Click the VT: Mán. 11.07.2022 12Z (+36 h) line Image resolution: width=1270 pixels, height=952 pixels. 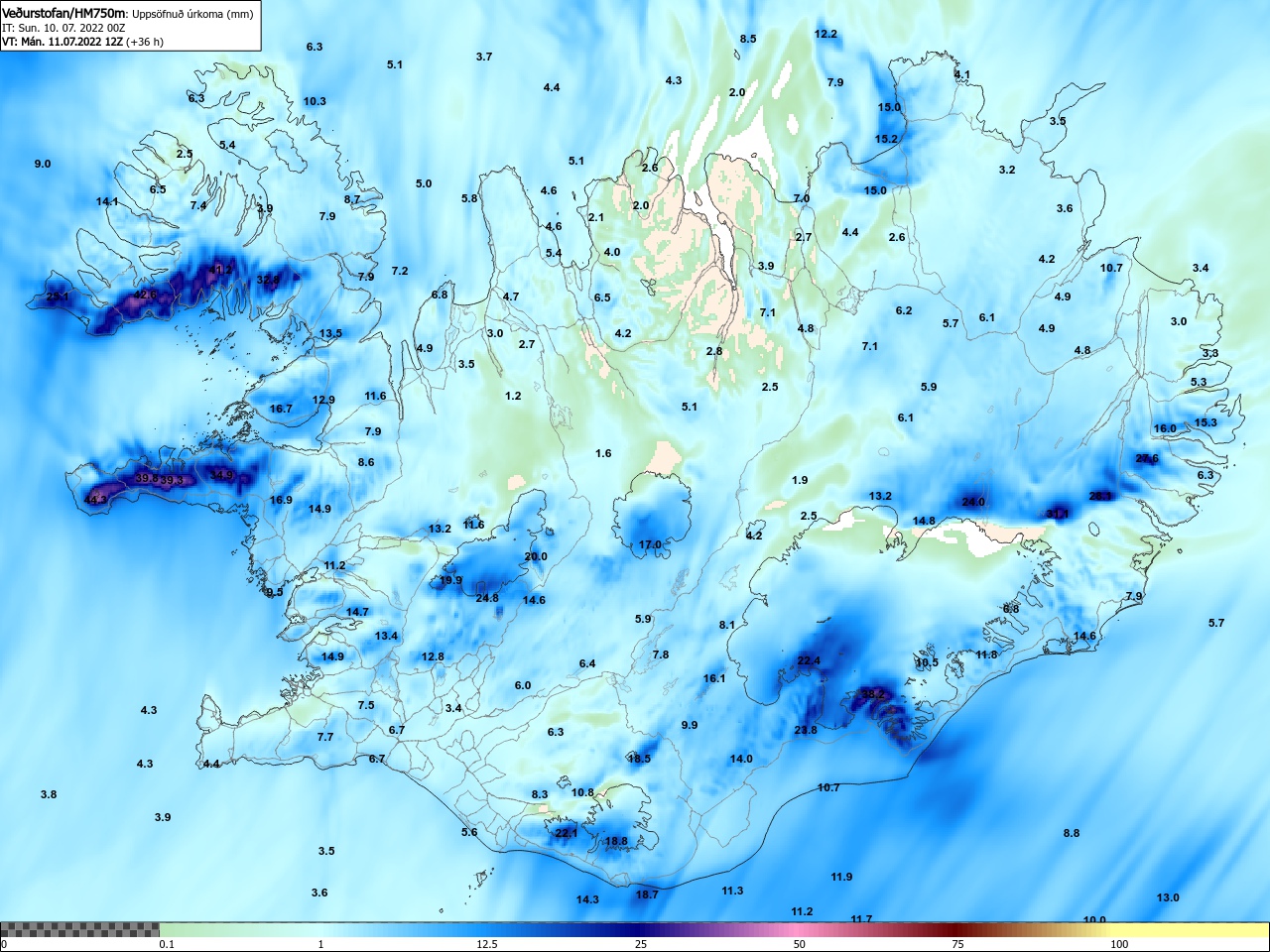[x=82, y=42]
